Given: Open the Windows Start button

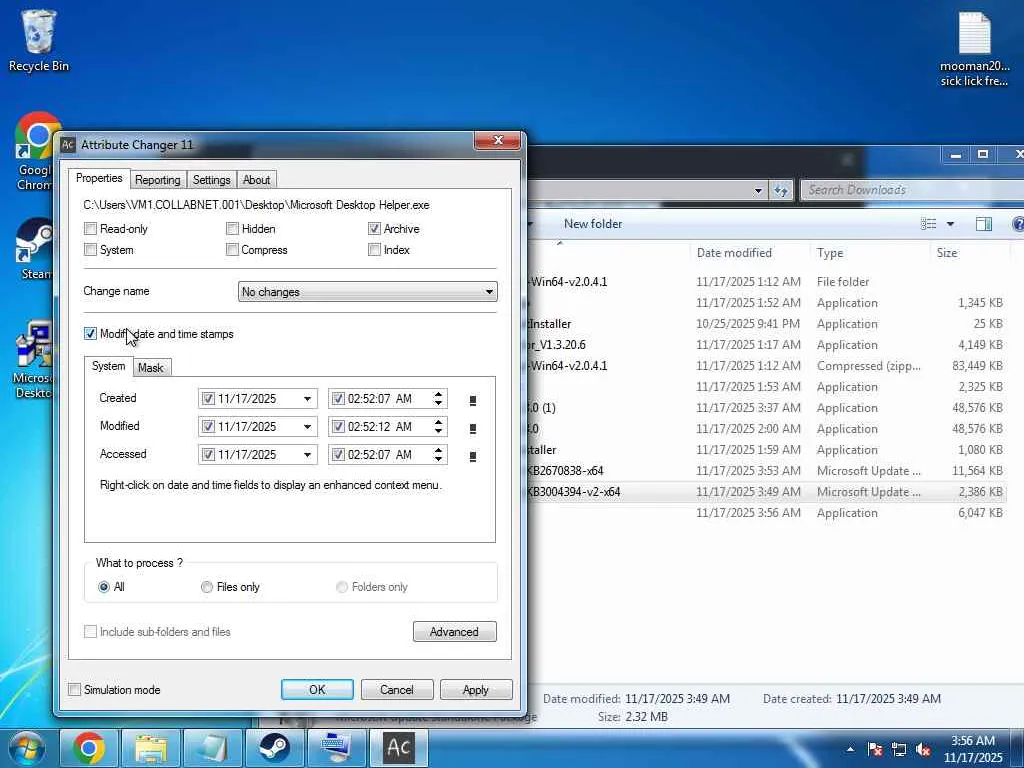Looking at the screenshot, I should pyautogui.click(x=25, y=748).
